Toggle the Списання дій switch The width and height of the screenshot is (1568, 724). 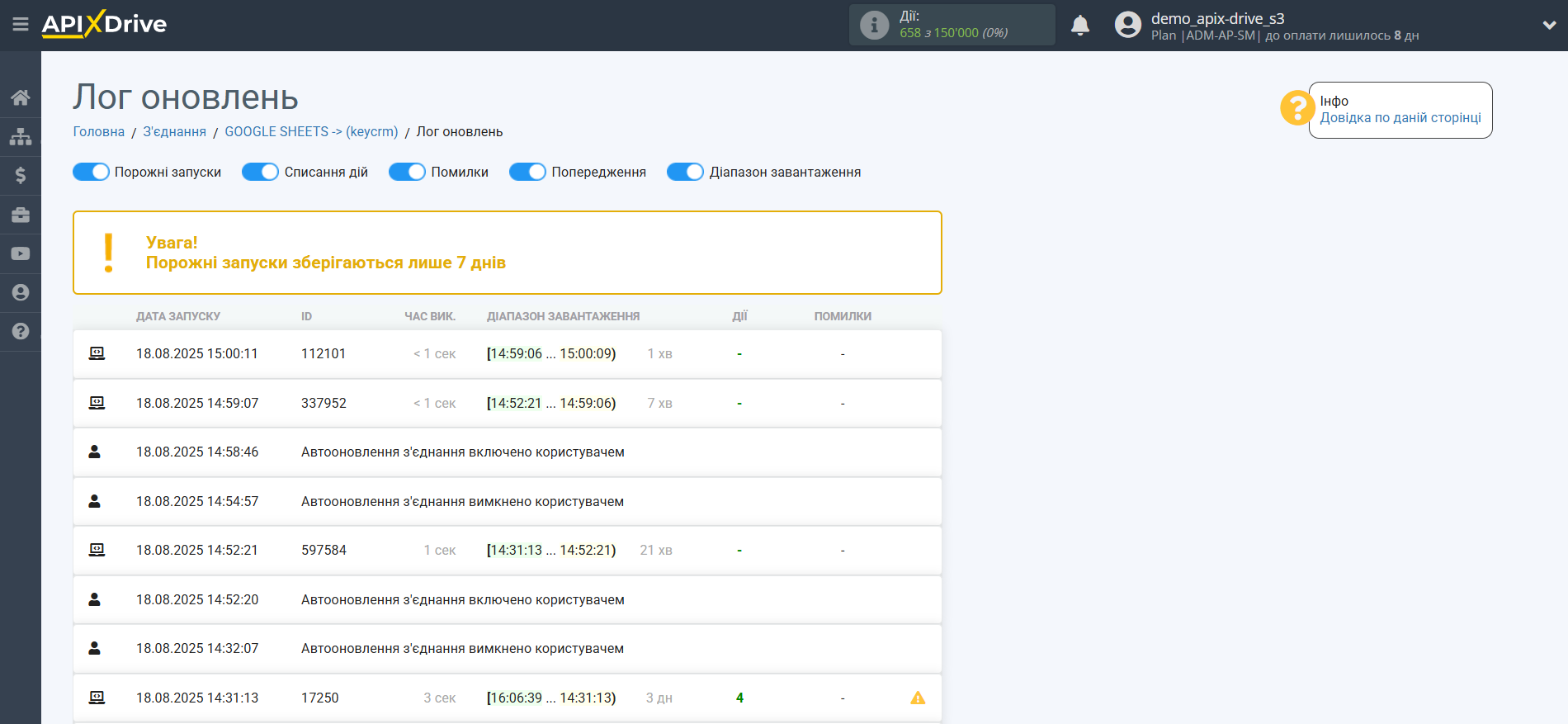260,172
